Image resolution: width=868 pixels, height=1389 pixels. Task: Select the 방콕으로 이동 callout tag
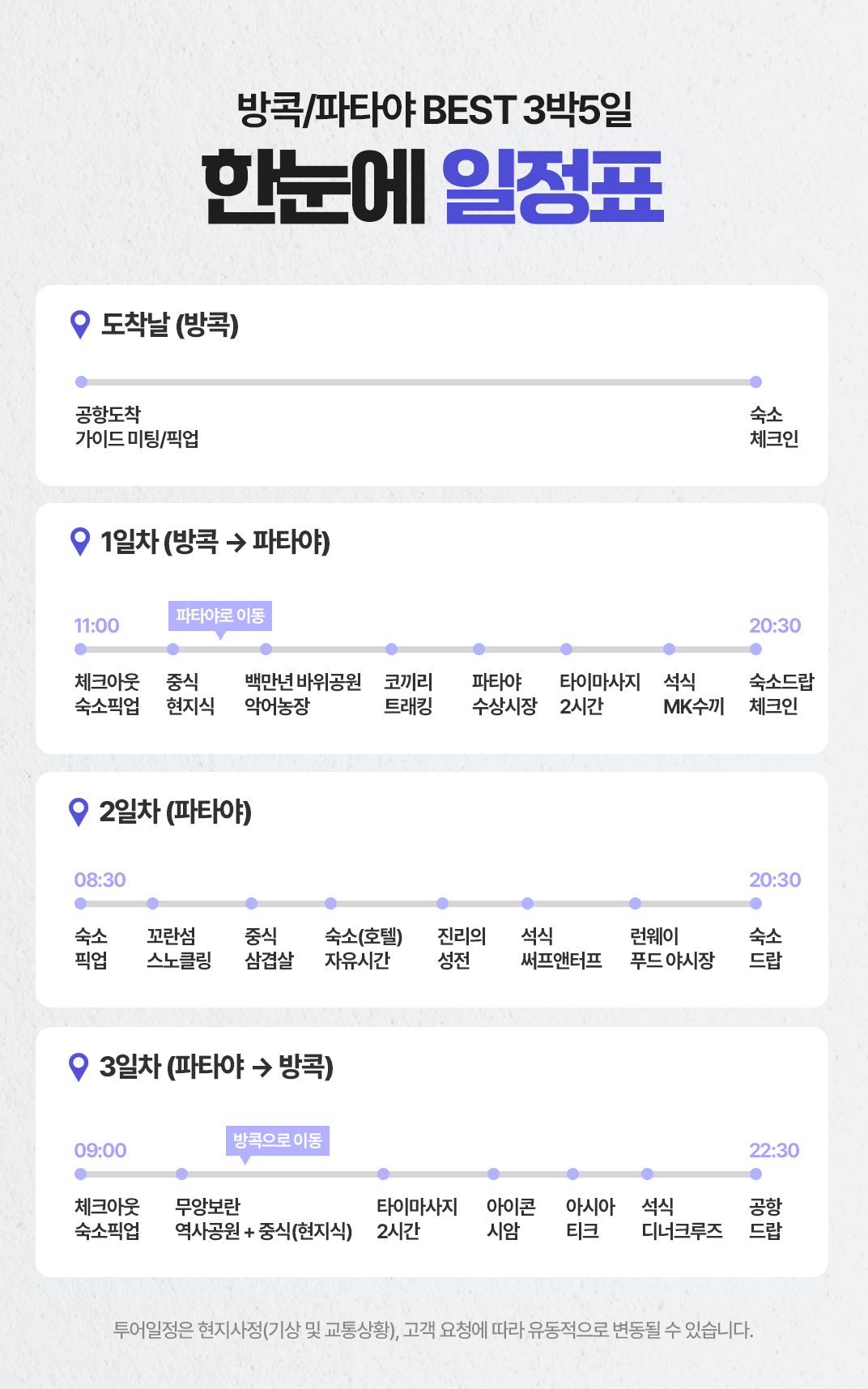pos(278,1140)
